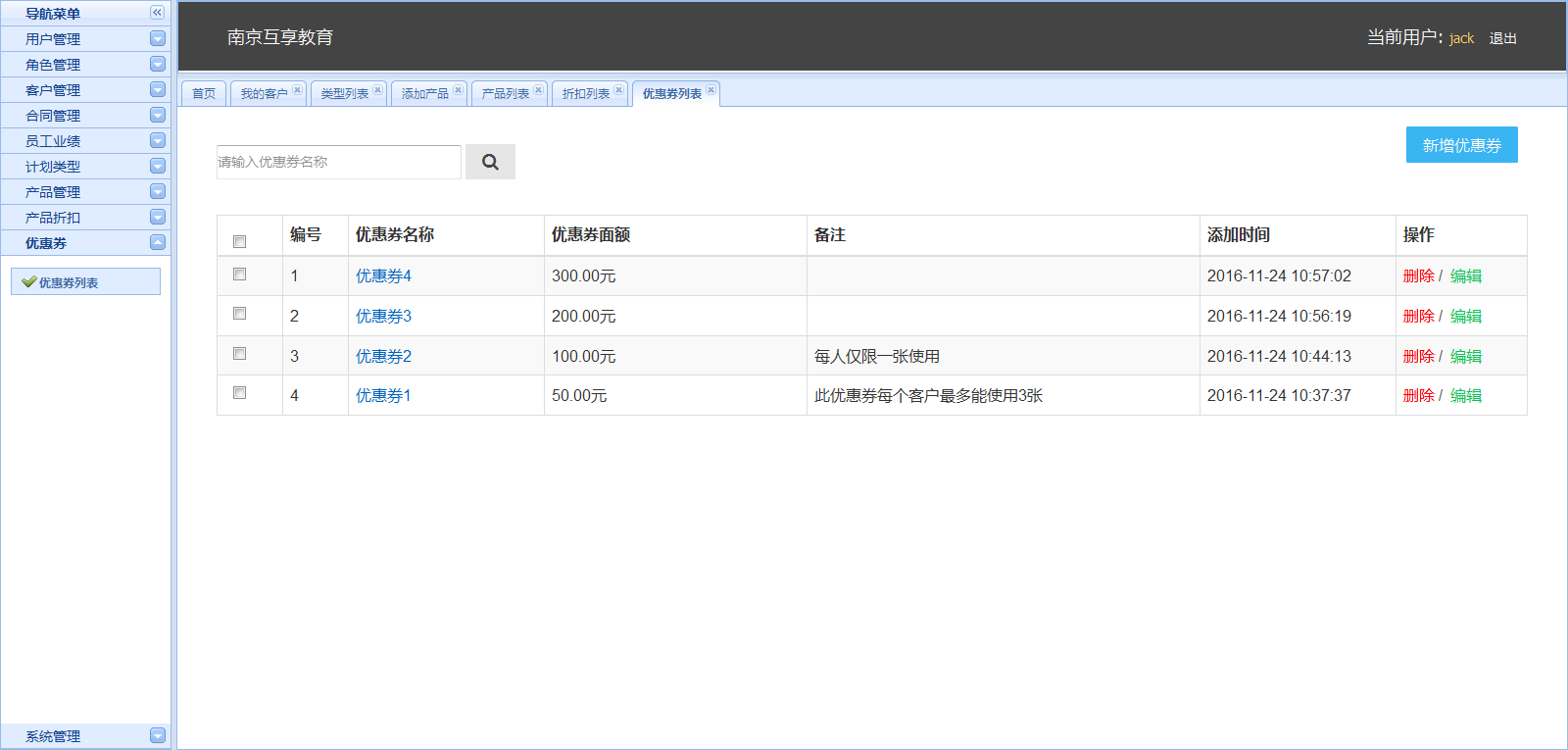Viewport: 1568px width, 750px height.
Task: Click the 新增优惠券 button
Action: (1461, 145)
